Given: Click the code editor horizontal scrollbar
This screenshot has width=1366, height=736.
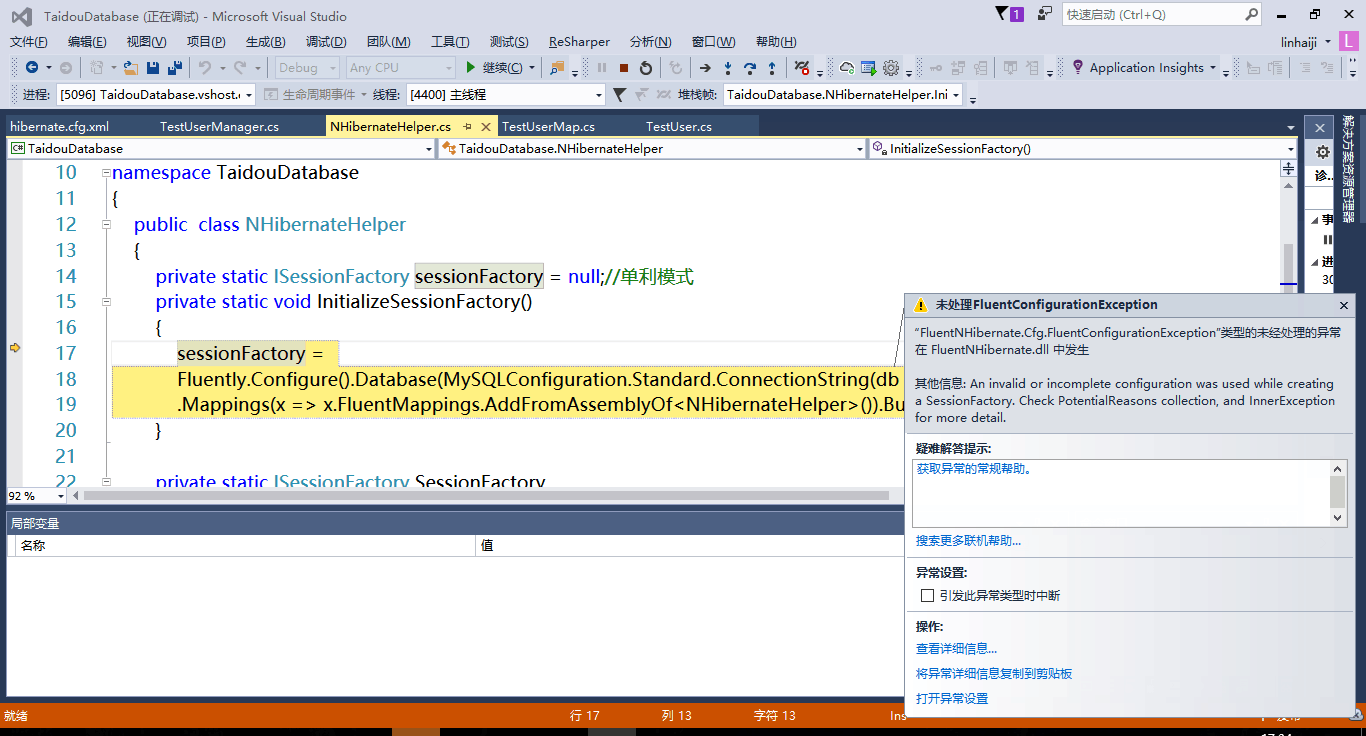Looking at the screenshot, I should pos(486,495).
